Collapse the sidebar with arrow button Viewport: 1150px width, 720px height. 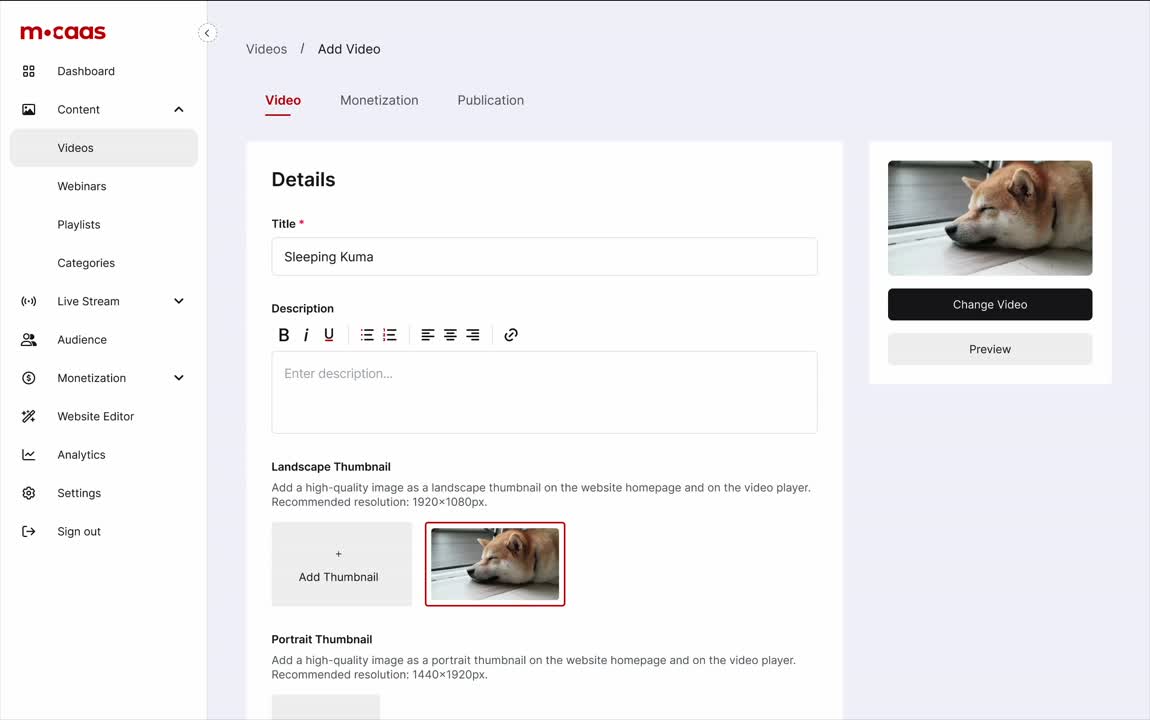[207, 33]
